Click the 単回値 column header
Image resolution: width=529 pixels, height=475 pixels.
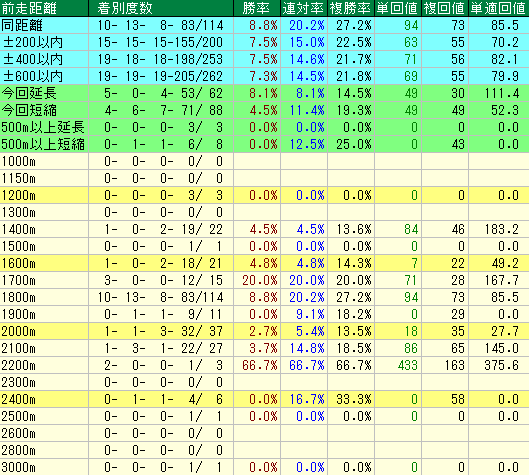(398, 8)
